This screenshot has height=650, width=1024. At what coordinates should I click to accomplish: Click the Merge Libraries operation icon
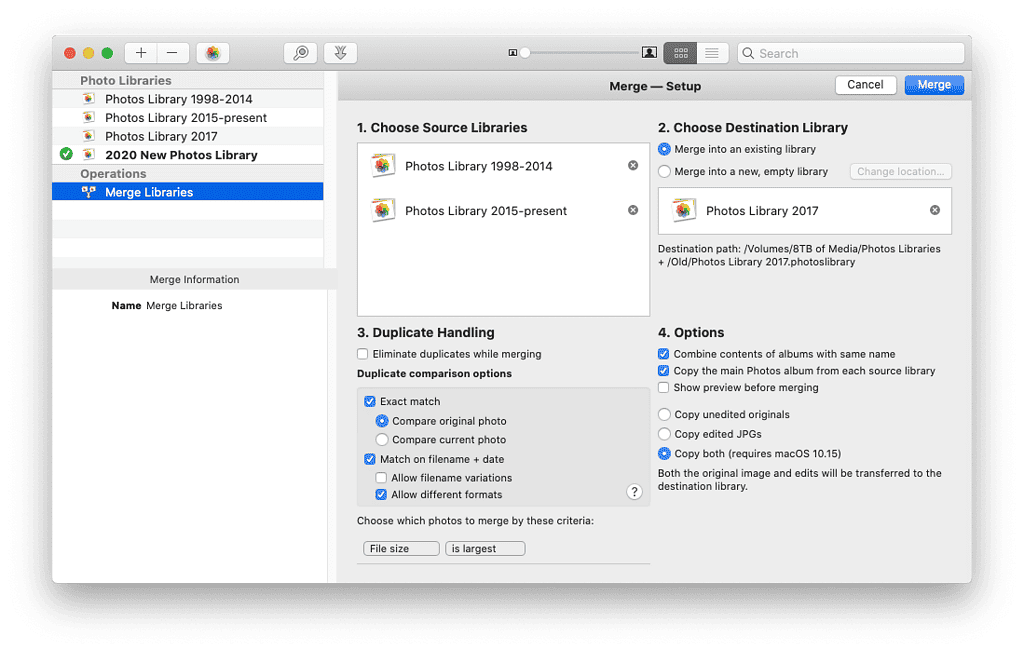tap(88, 191)
